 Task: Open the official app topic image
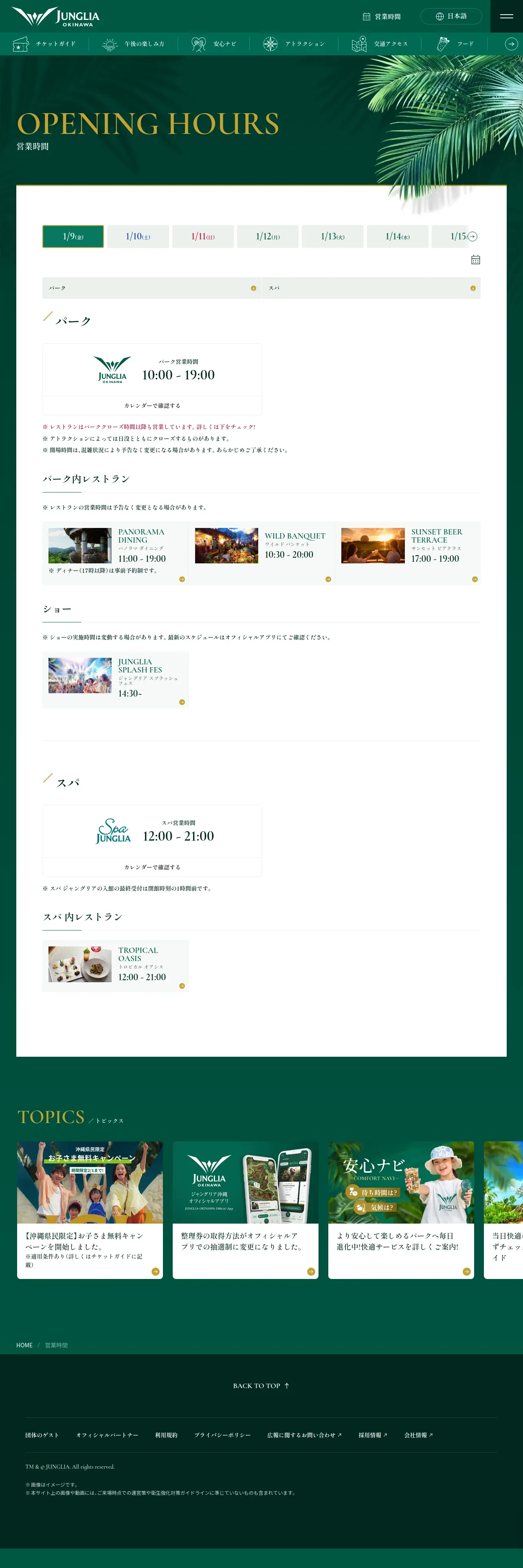click(245, 1182)
